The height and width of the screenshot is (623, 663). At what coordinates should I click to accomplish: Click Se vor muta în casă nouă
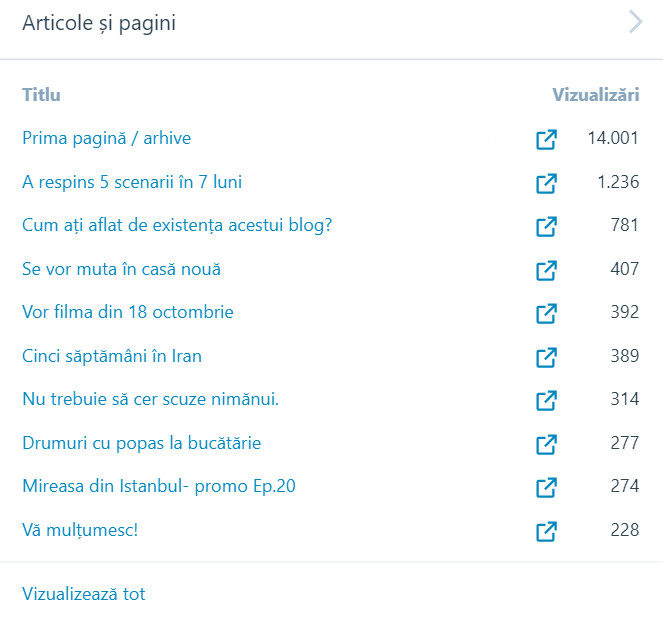coord(121,269)
